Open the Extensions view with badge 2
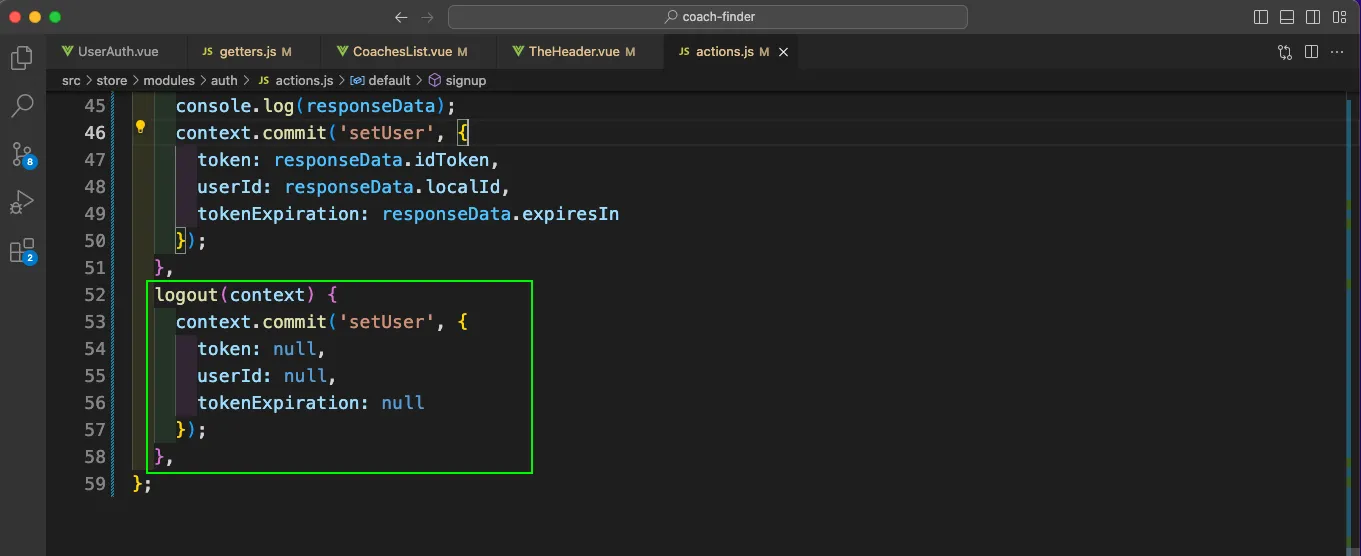Viewport: 1361px width, 556px height. (22, 250)
